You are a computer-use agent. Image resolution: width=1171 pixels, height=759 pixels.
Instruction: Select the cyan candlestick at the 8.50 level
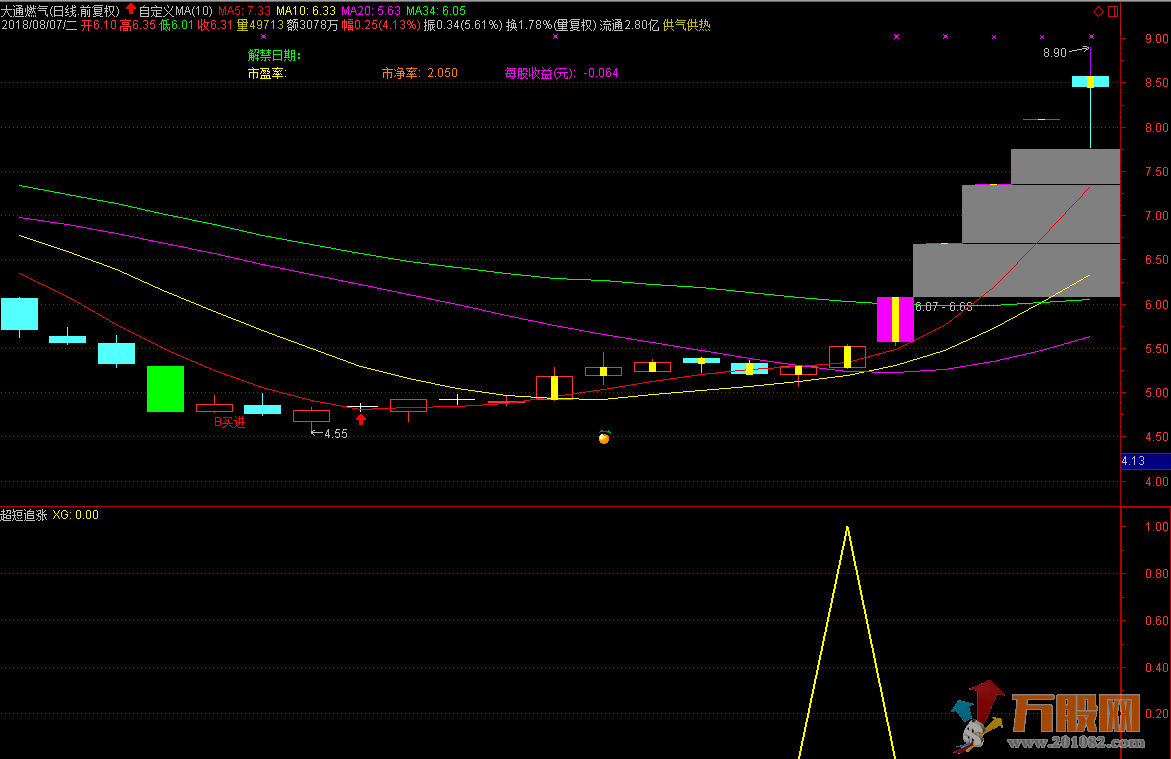pos(1090,81)
